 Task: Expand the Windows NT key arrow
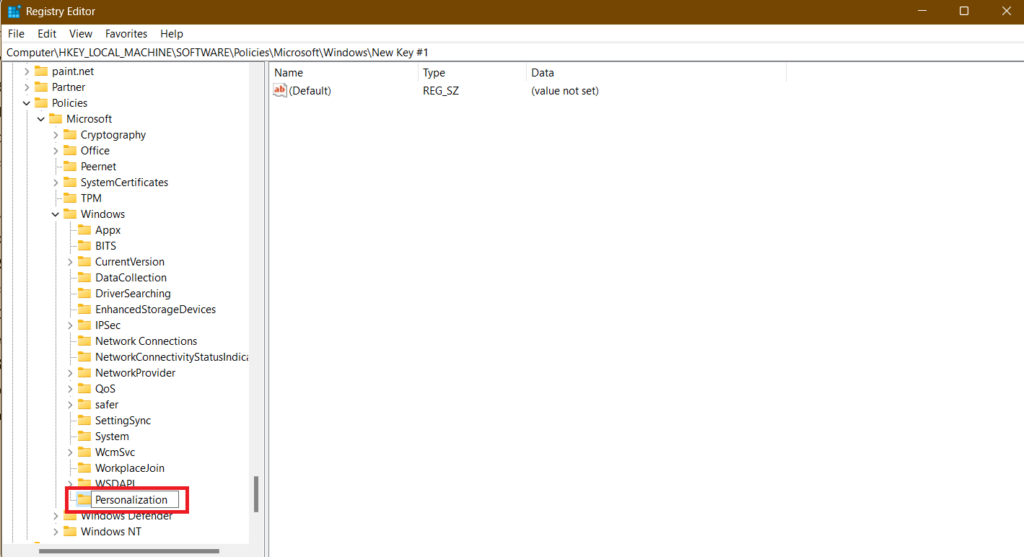(56, 532)
